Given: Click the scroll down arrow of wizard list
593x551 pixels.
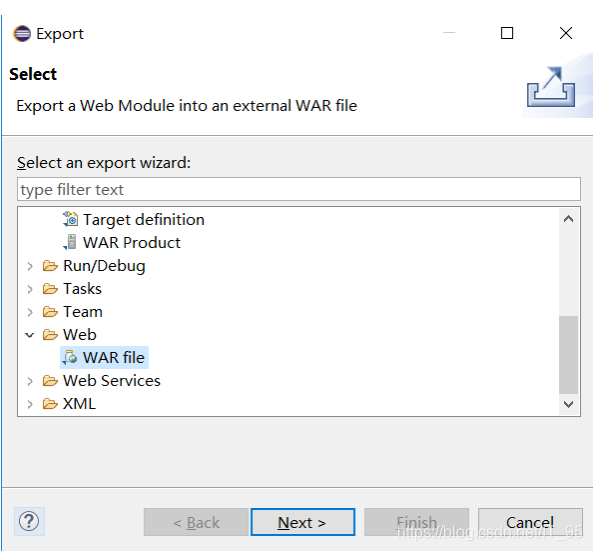Looking at the screenshot, I should click(568, 404).
